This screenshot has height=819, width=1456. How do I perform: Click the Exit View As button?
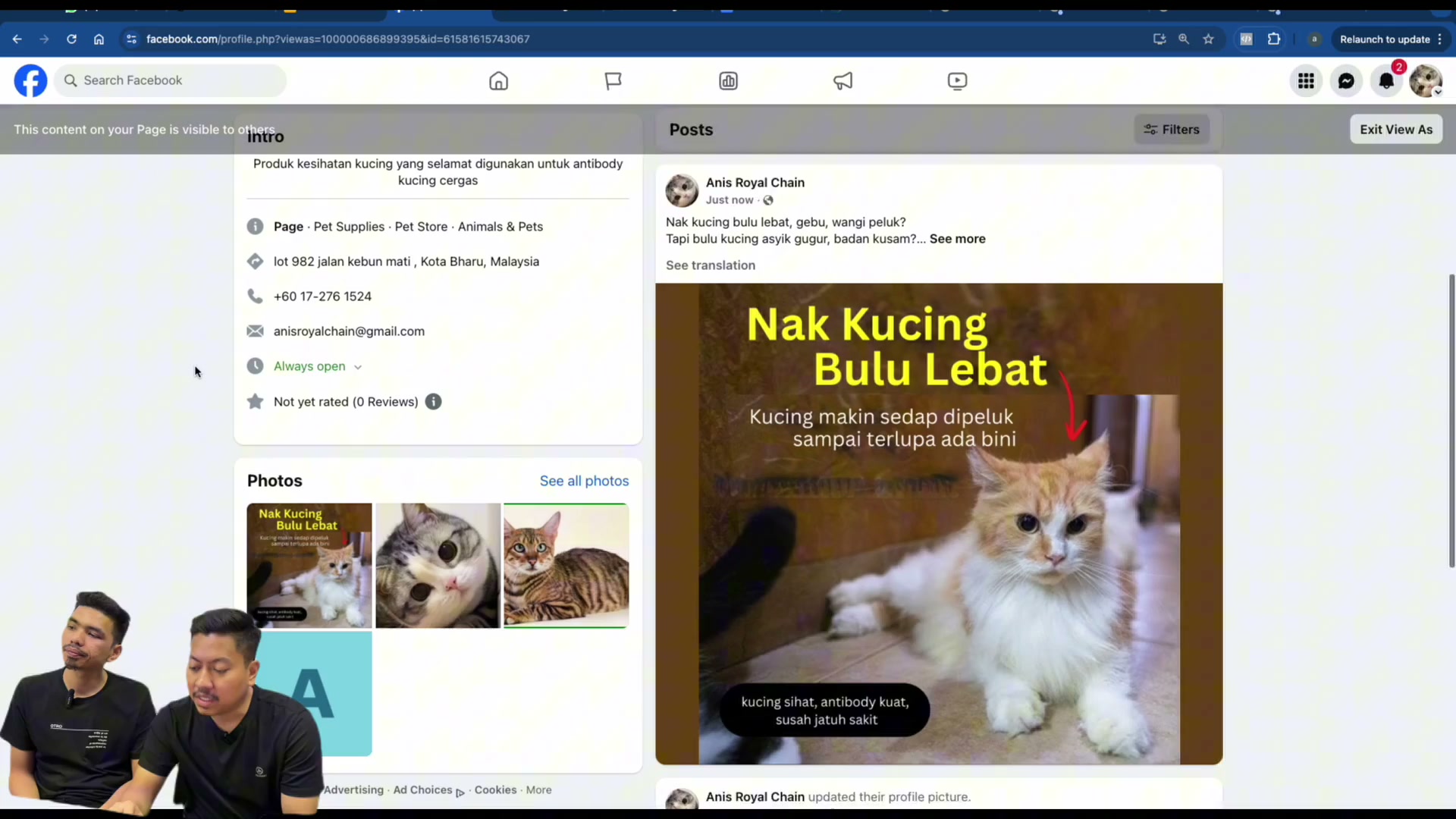click(x=1396, y=130)
